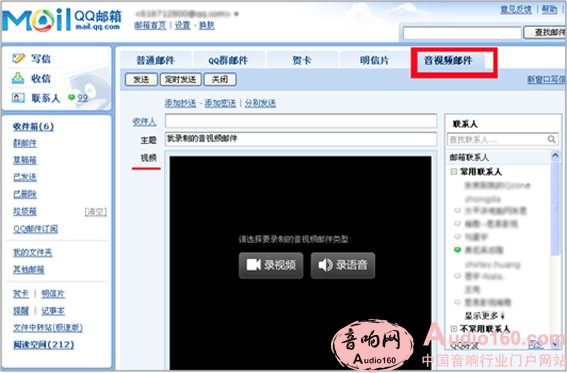This screenshot has width=567, height=373.
Task: Click the video camera record icon
Action: click(x=253, y=265)
